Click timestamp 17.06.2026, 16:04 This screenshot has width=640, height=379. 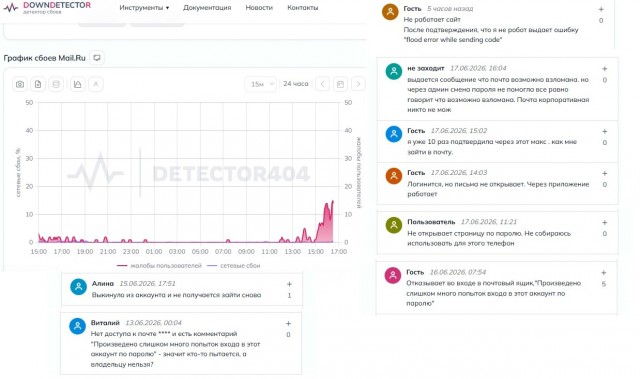click(478, 68)
